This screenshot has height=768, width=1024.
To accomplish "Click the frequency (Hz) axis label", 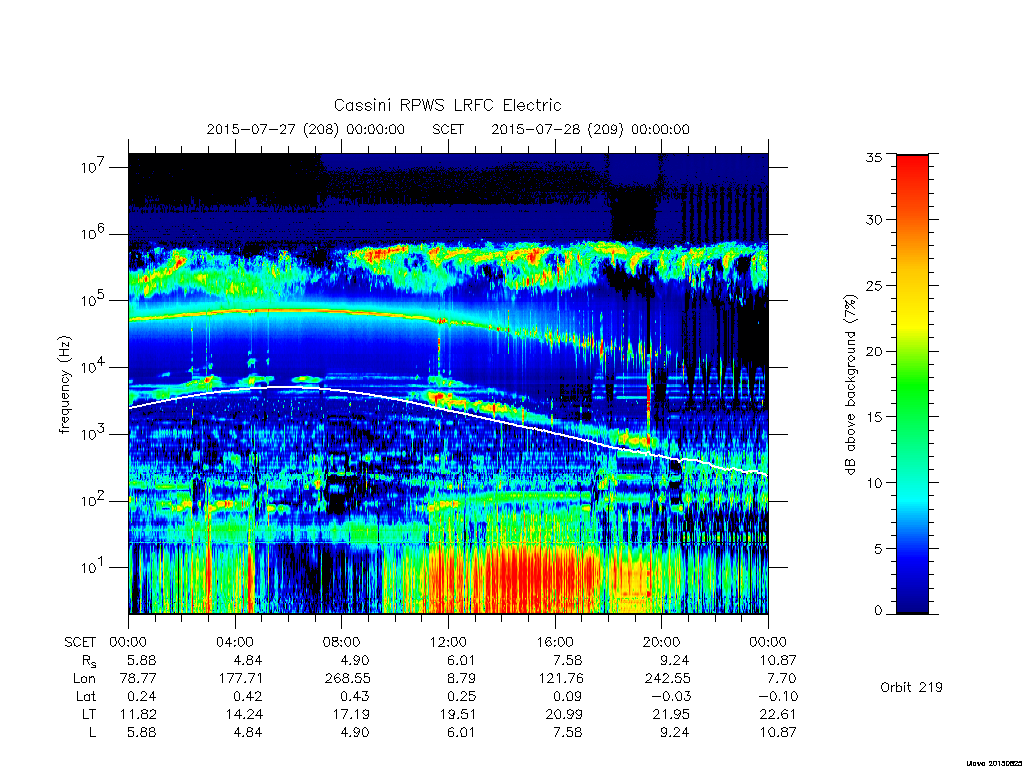I will 65,385.
